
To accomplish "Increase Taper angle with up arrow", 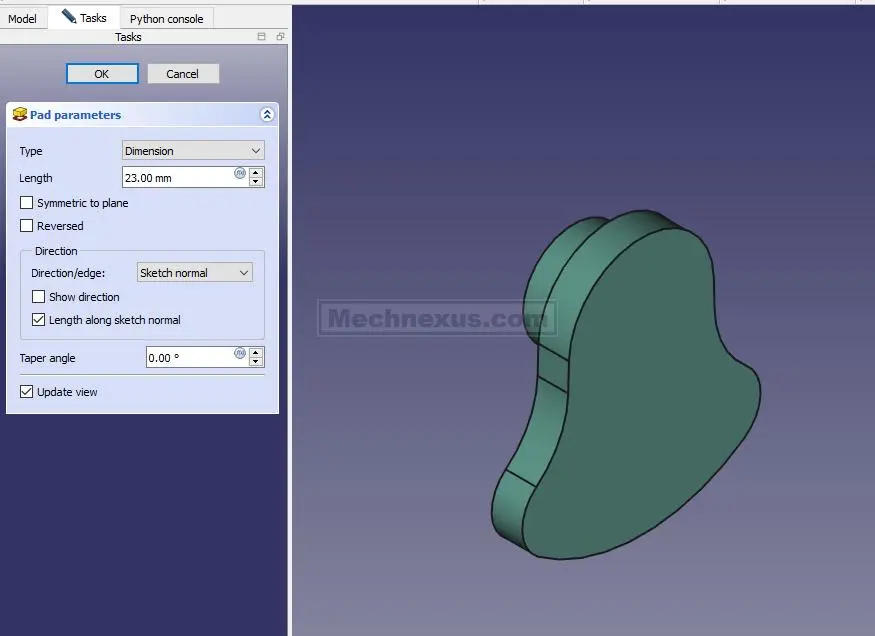I will coord(256,353).
